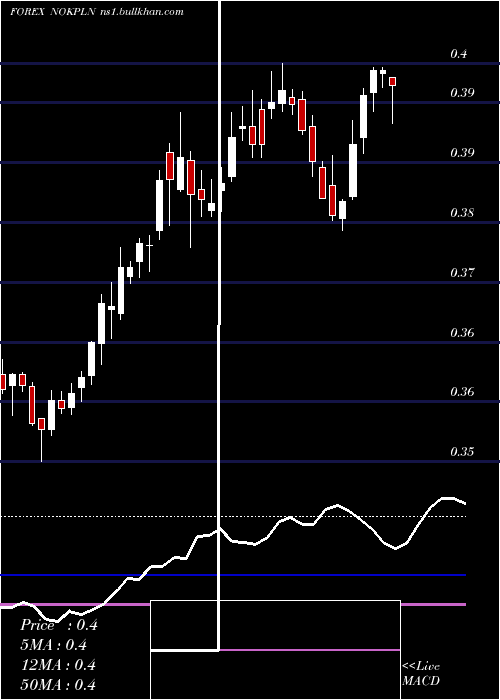500x700 pixels.
Task: Click the 5MA : 0.4 readout
Action: pos(54,645)
